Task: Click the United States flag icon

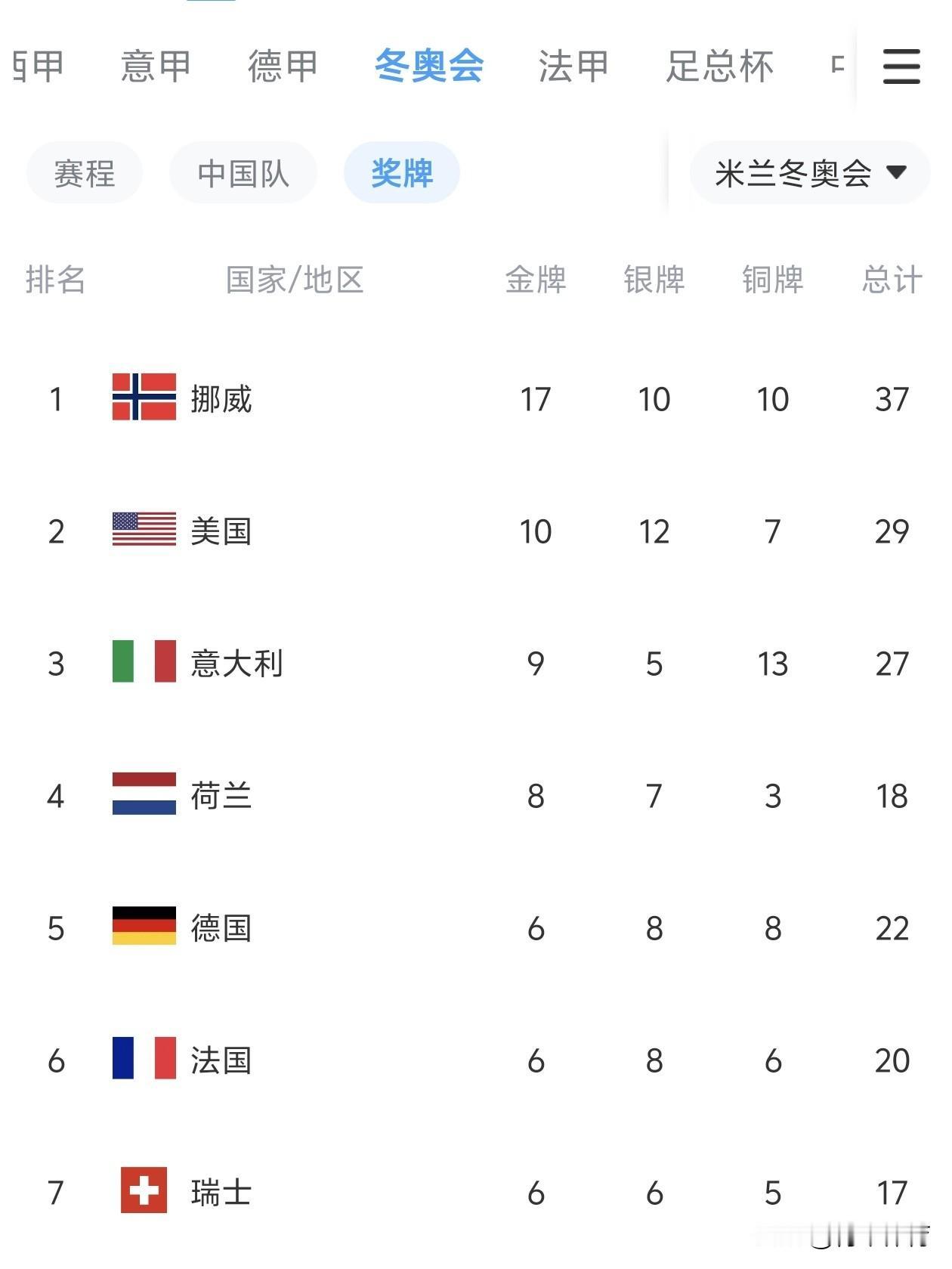Action: tap(144, 529)
